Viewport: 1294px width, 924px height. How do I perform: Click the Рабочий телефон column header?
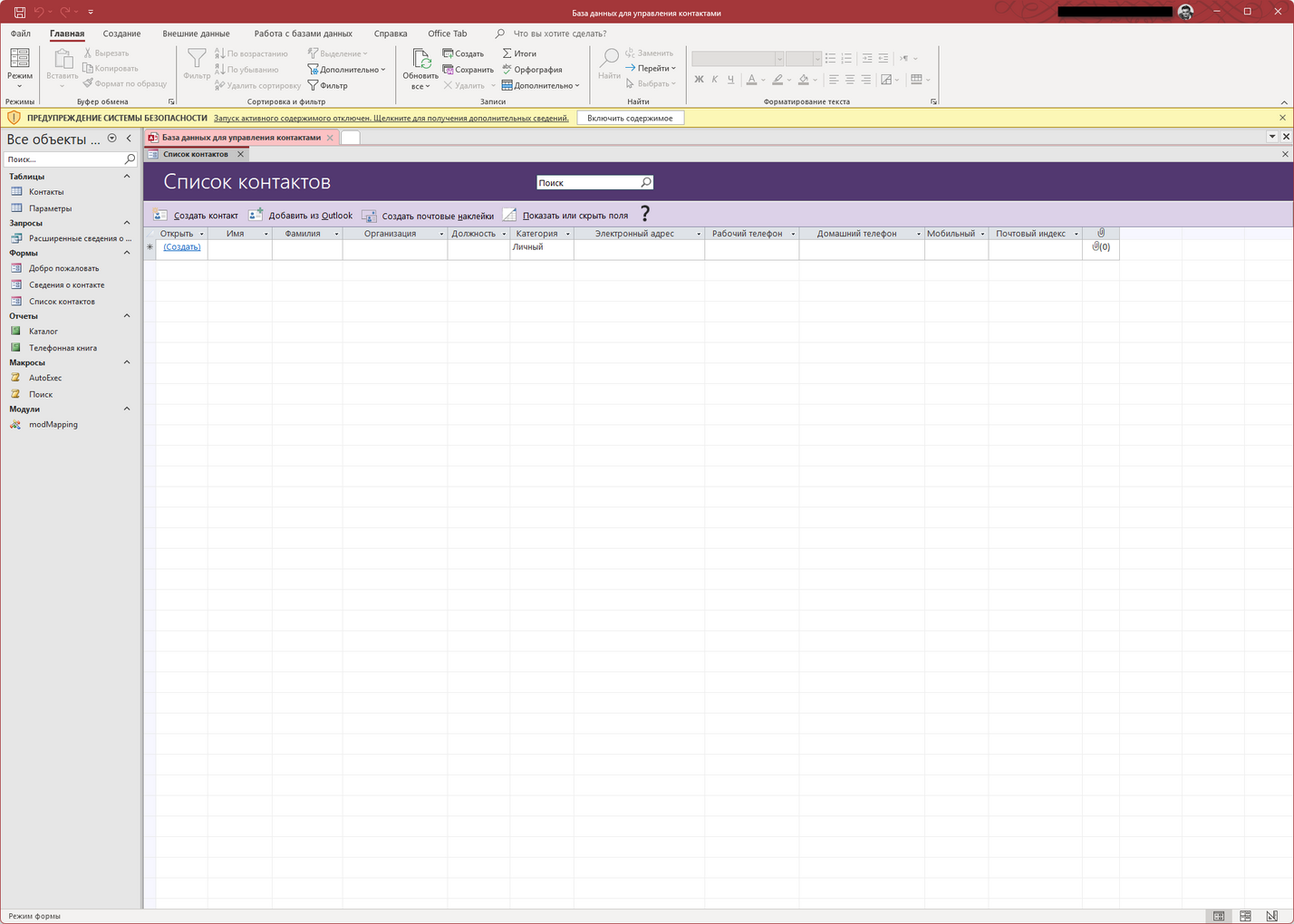point(747,234)
